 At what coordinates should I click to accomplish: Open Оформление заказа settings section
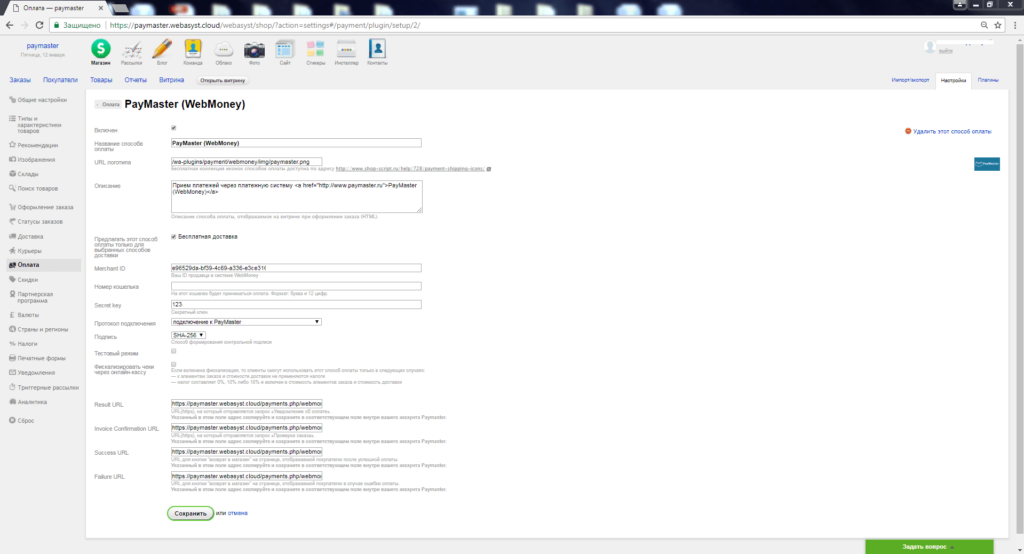(45, 207)
